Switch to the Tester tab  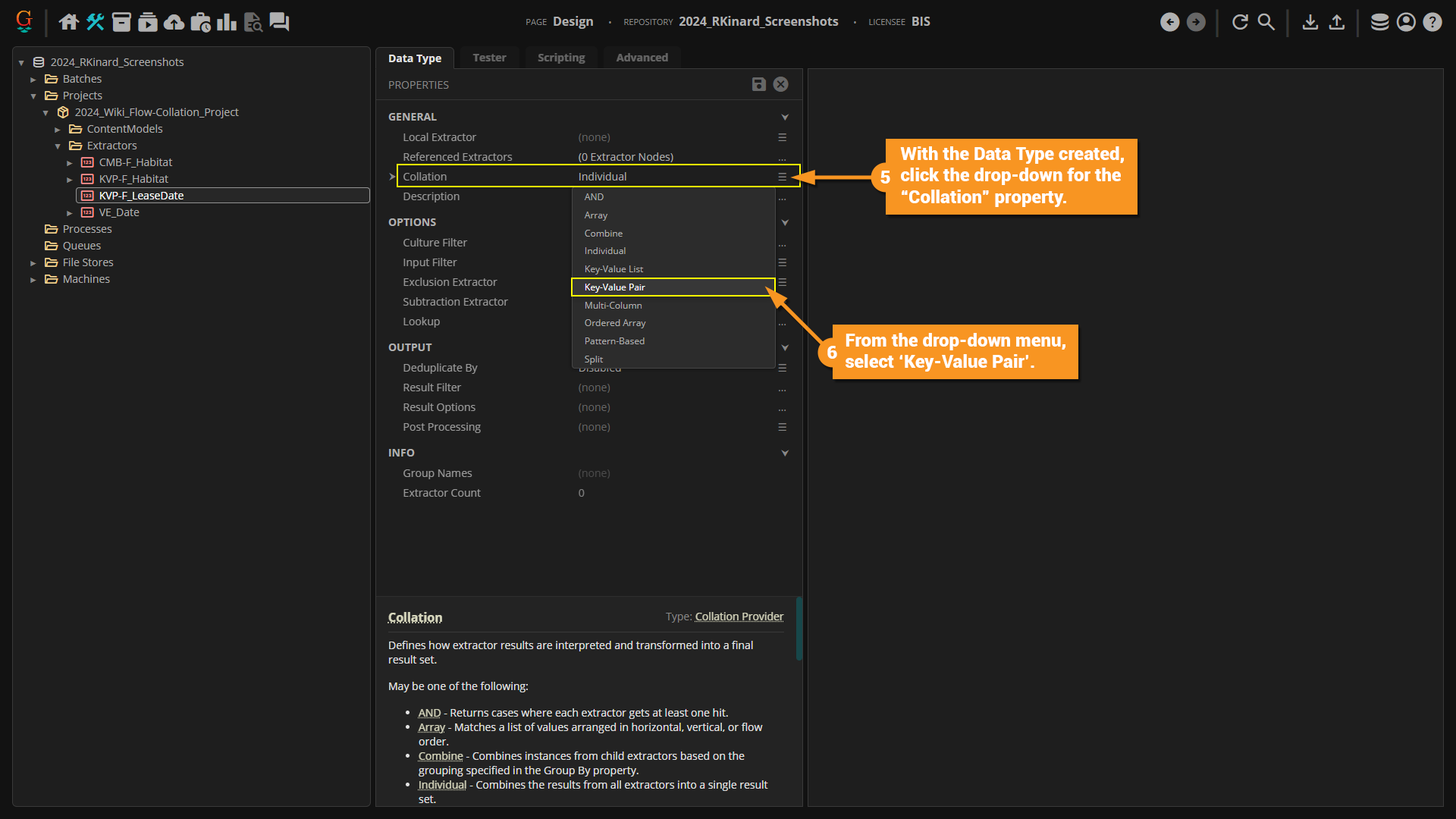[x=489, y=58]
